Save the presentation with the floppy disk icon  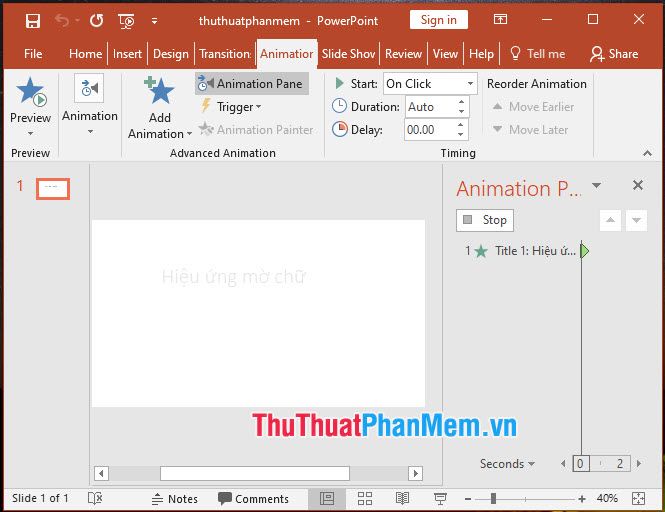pos(32,20)
